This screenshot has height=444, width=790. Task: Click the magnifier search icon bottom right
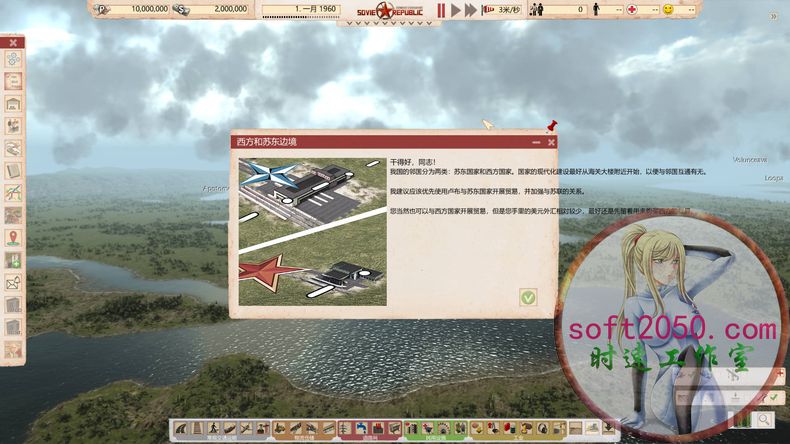764,420
